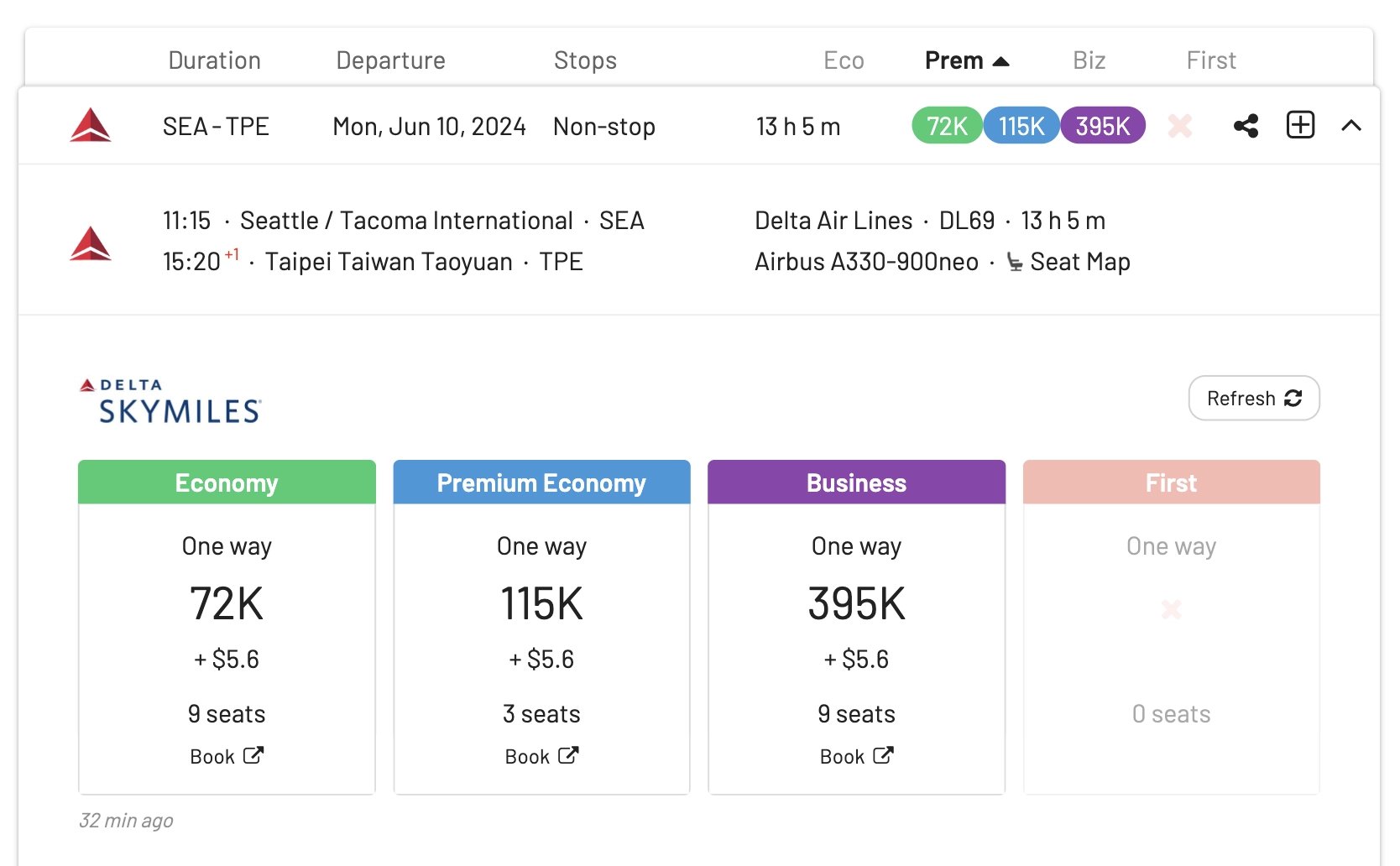Book the Premium Economy 115K fare
This screenshot has height=866, width=1400.
point(541,756)
